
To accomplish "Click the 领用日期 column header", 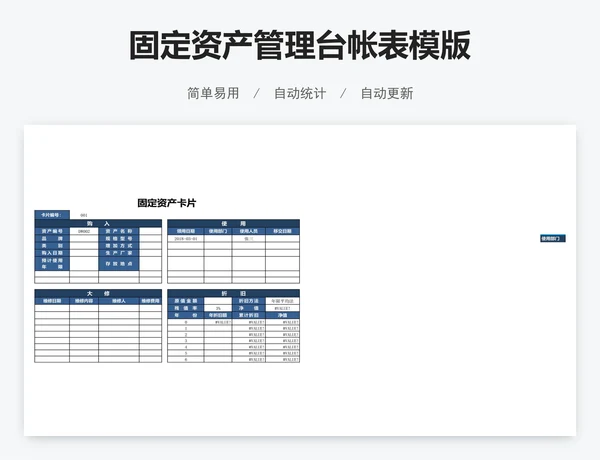I will coord(186,231).
